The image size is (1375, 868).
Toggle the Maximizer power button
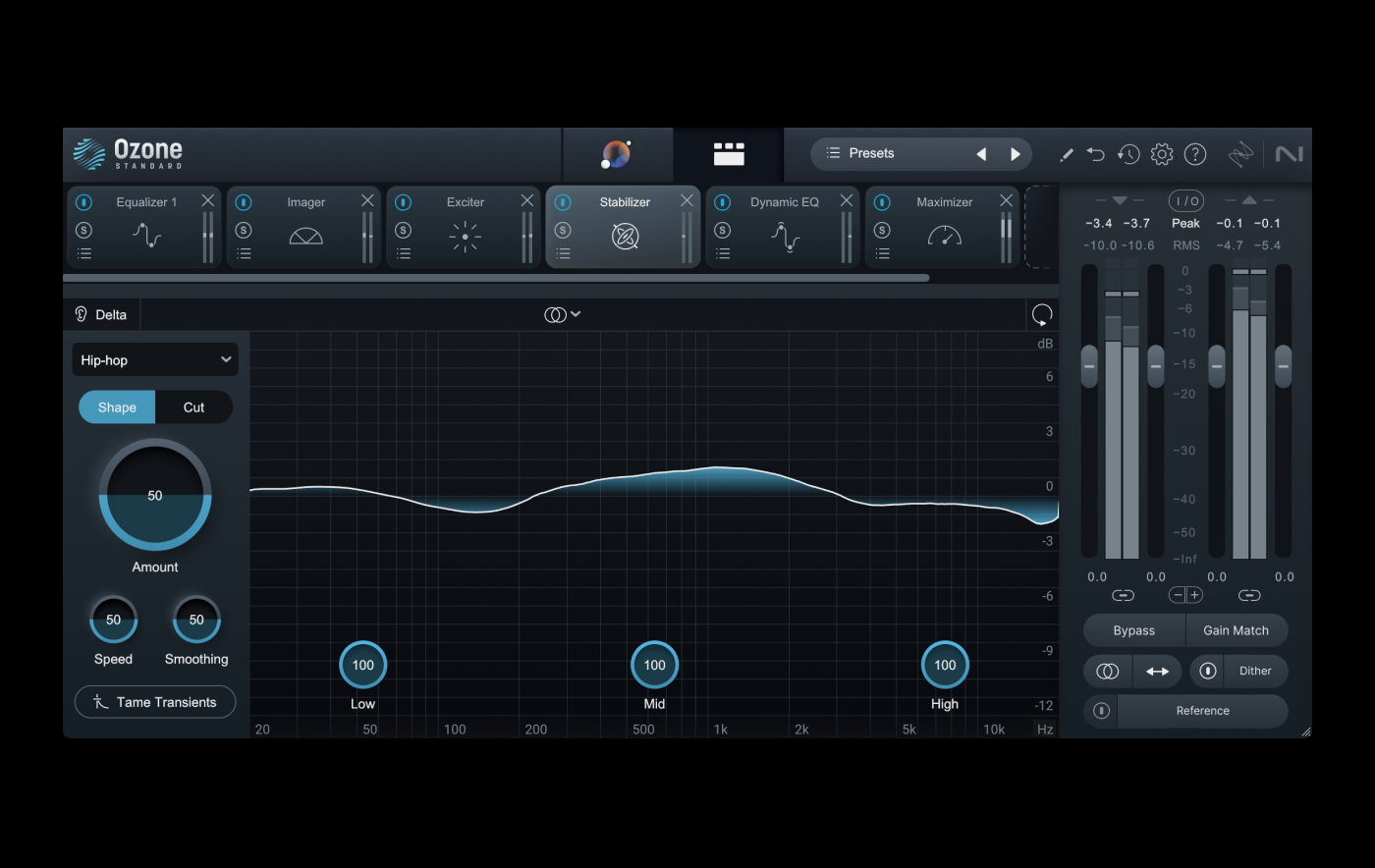click(x=882, y=202)
